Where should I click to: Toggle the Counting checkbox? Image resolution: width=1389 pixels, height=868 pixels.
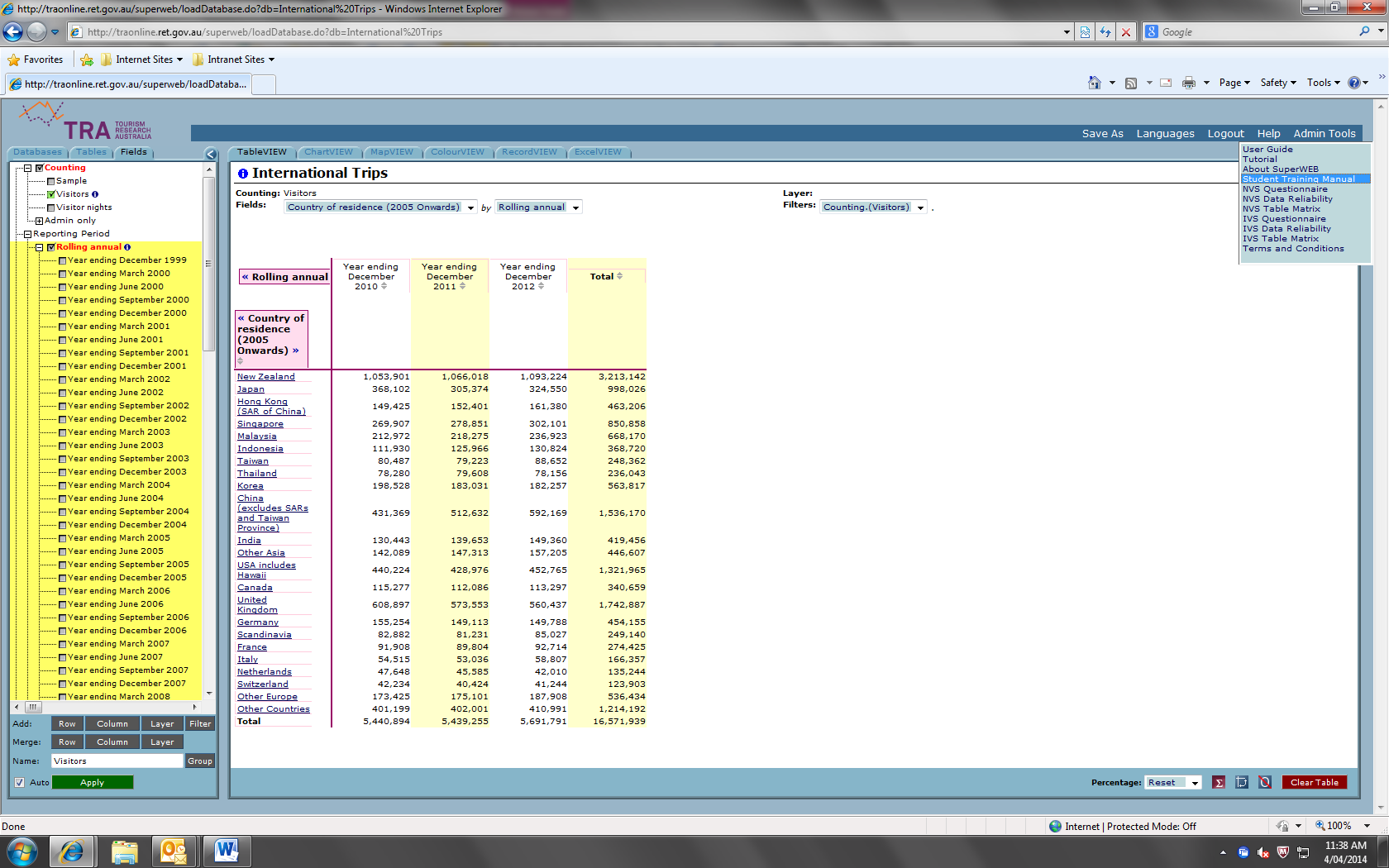(39, 168)
